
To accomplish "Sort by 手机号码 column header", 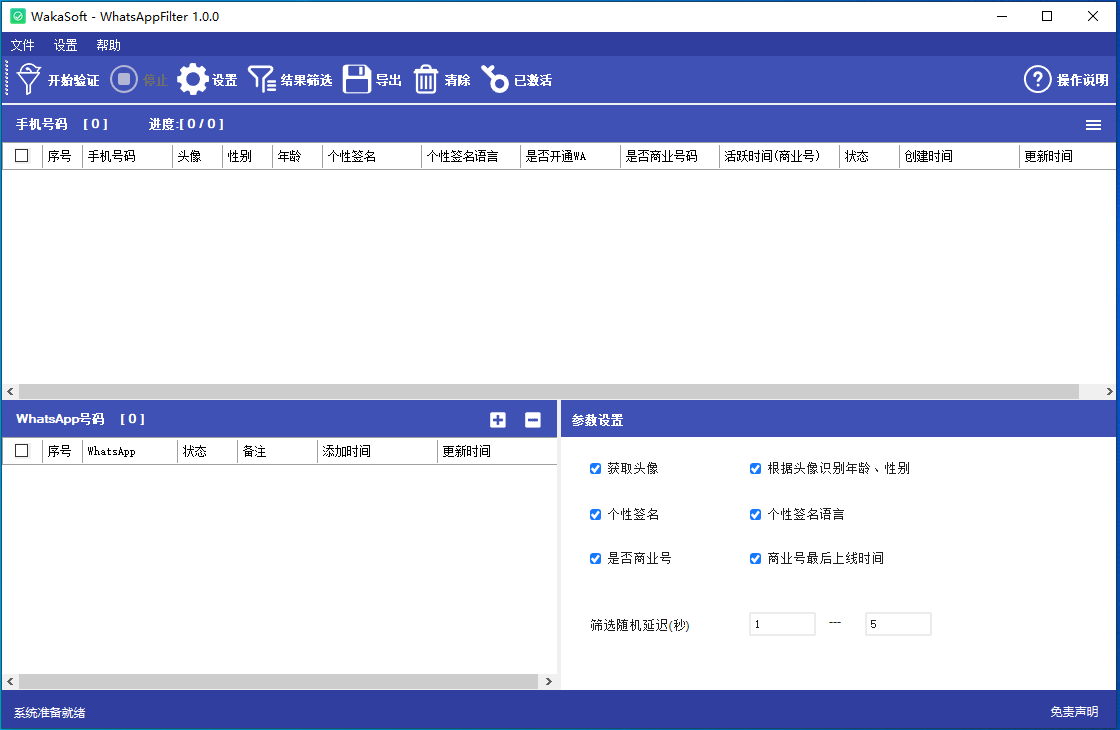I will click(112, 157).
